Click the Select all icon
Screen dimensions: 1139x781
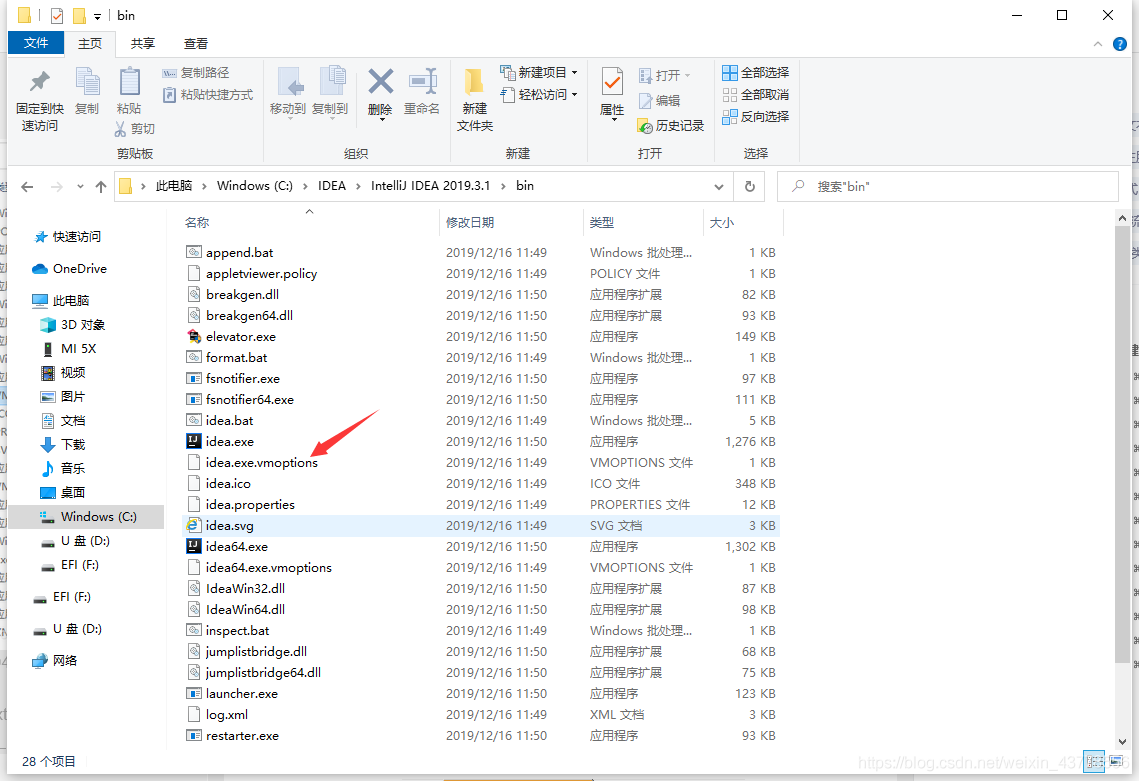pos(729,73)
